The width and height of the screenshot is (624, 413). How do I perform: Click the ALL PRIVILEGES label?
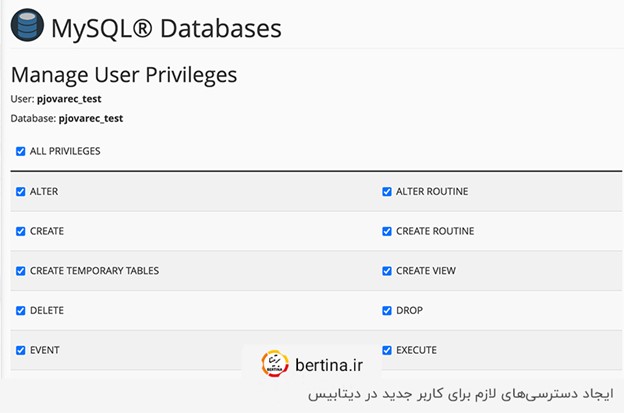click(65, 151)
